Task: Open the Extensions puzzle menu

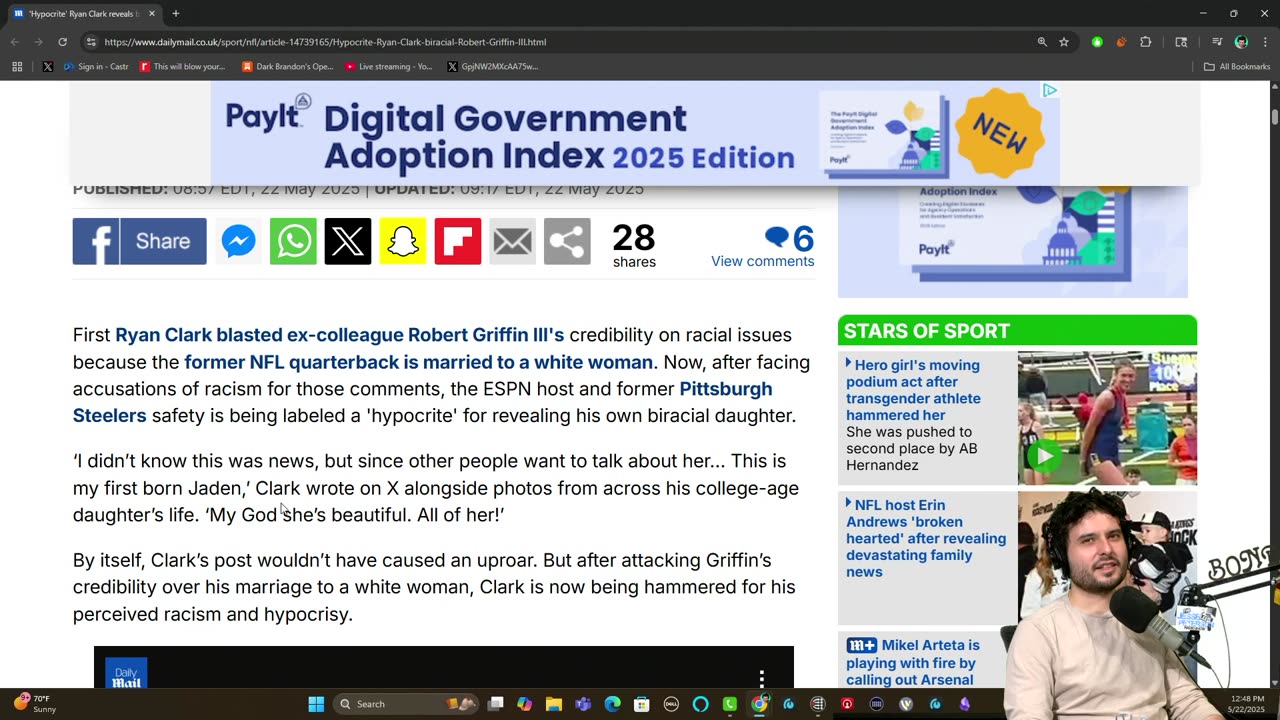Action: [1146, 42]
